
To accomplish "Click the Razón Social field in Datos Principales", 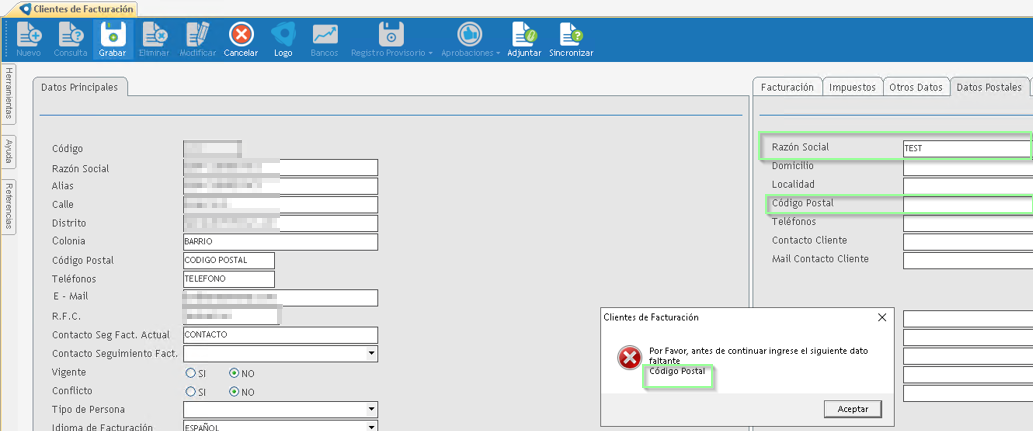I will (x=281, y=167).
